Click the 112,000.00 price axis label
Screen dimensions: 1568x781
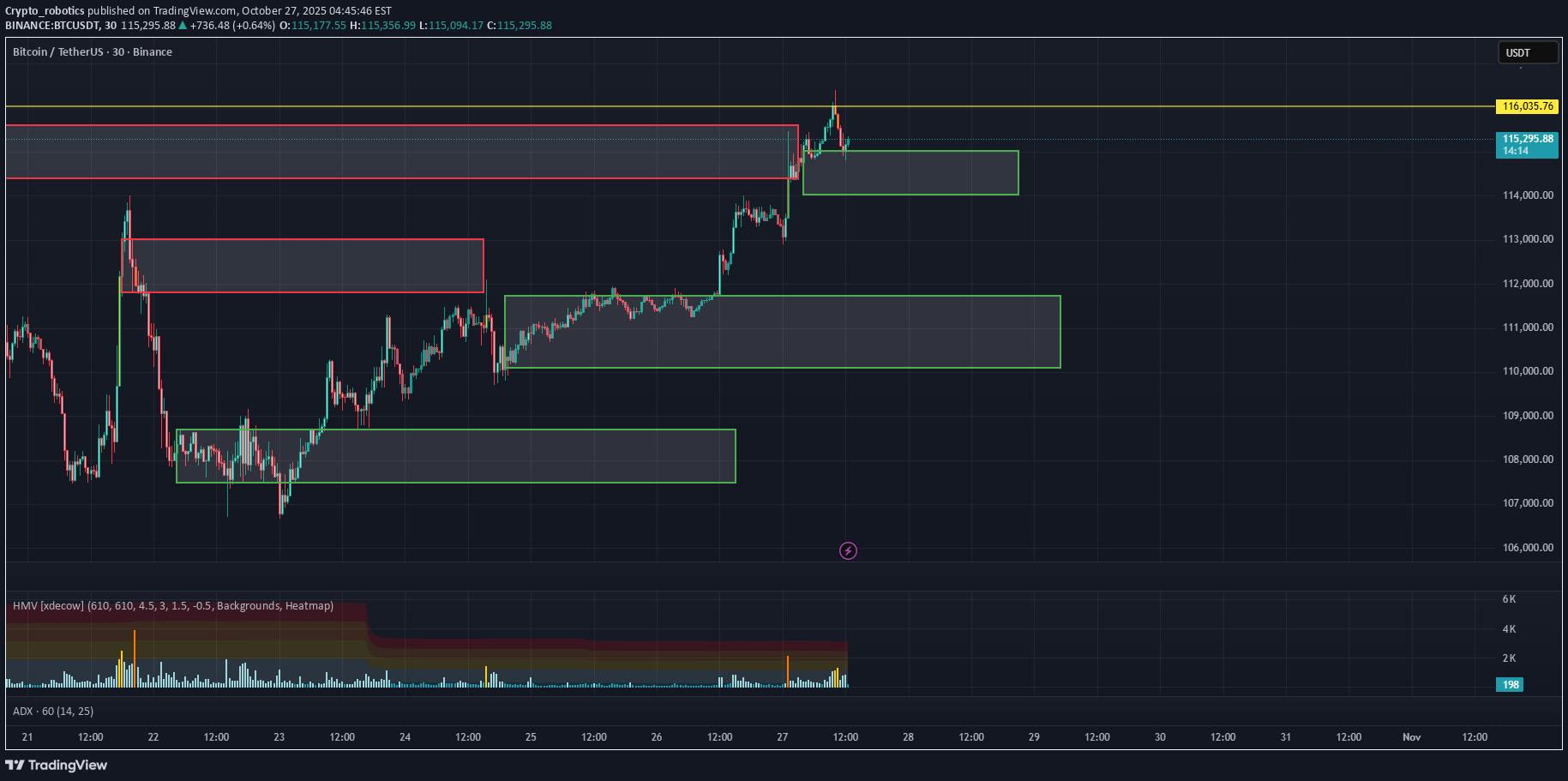click(1528, 284)
